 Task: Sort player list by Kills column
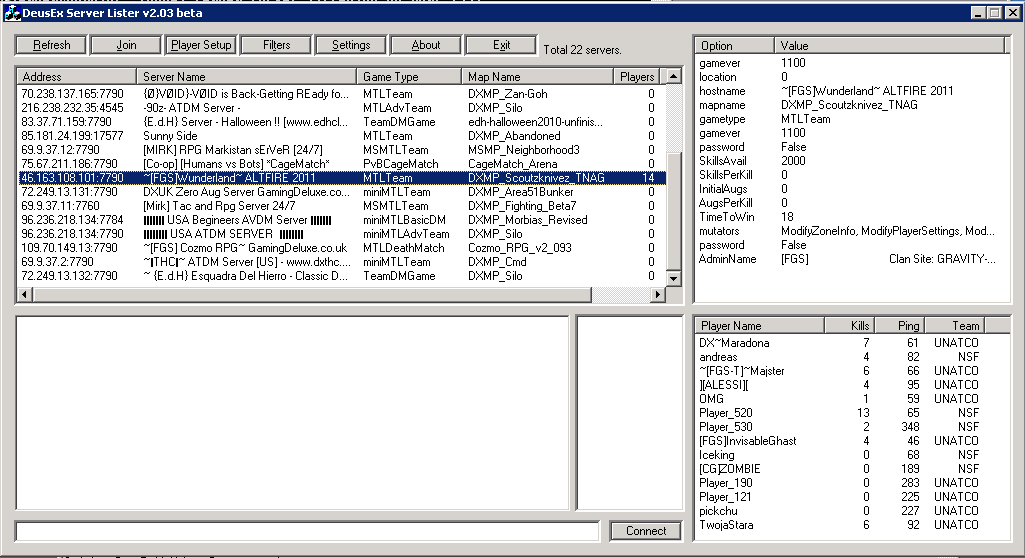click(848, 326)
